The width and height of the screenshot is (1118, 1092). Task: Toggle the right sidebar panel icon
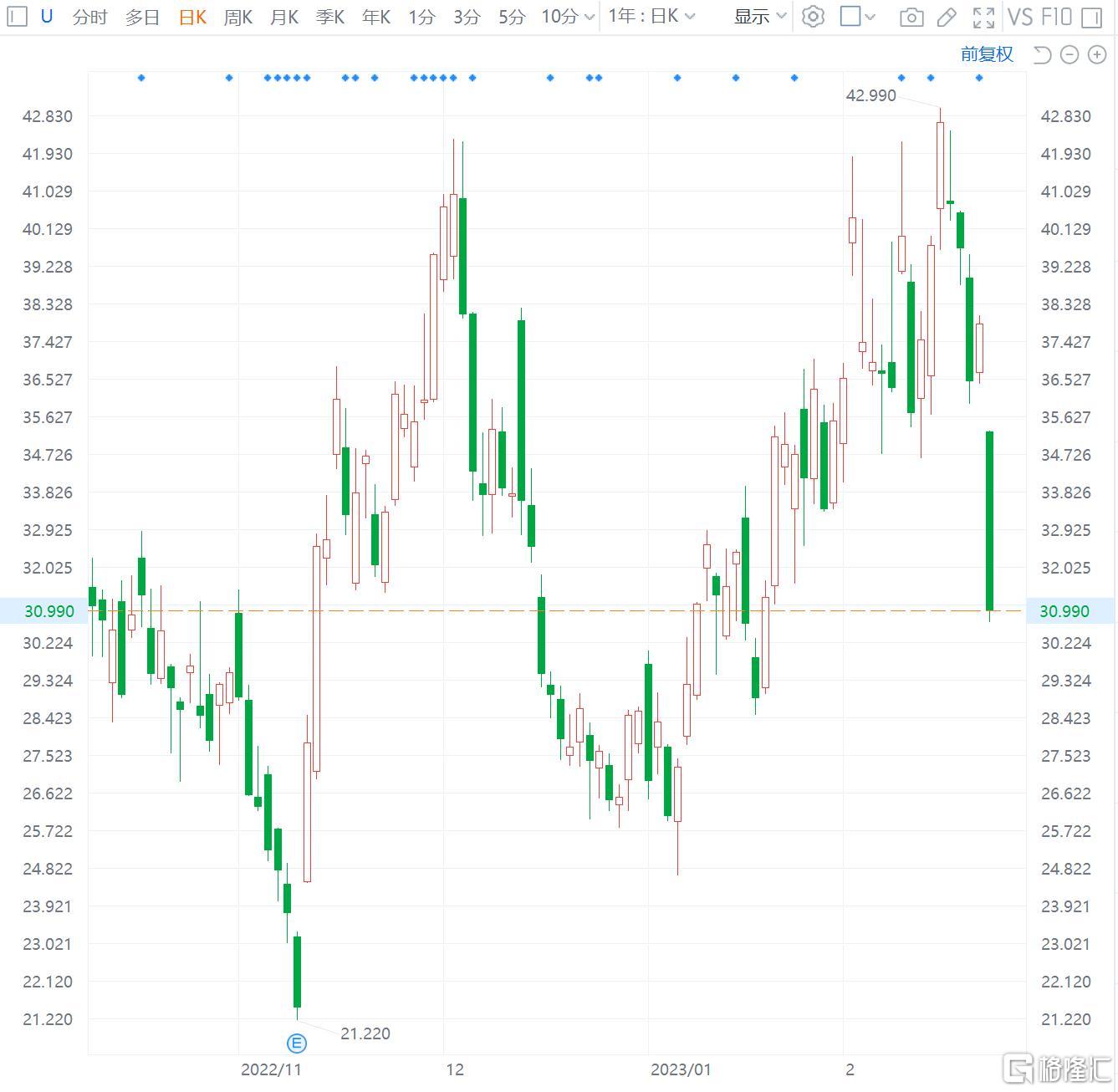tap(1091, 17)
